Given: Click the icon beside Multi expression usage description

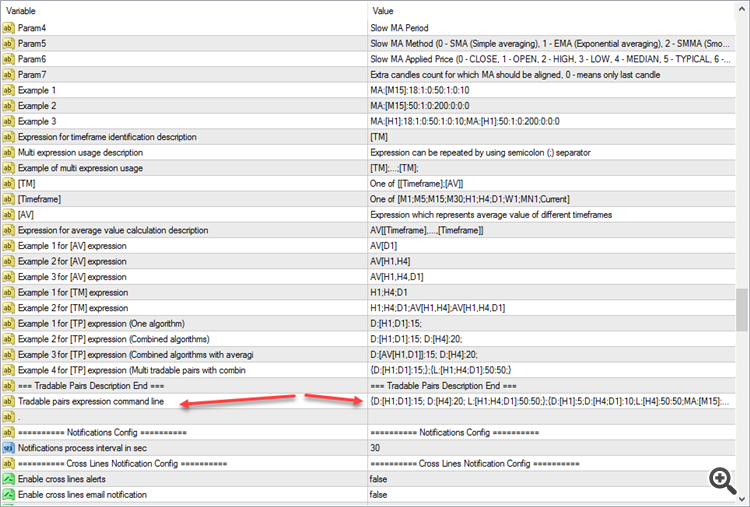Looking at the screenshot, I should click(x=8, y=153).
